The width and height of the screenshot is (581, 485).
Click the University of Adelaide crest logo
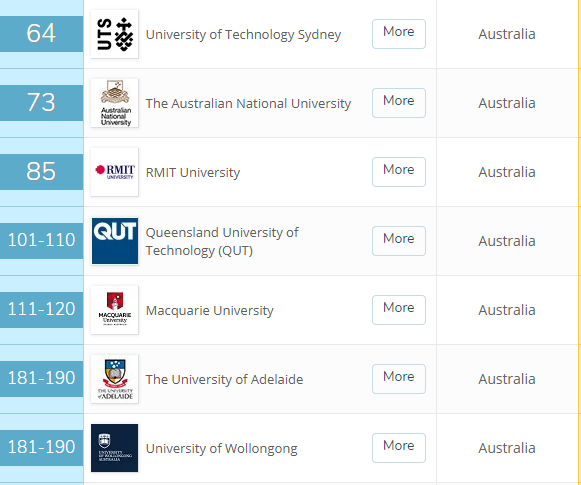pos(114,379)
